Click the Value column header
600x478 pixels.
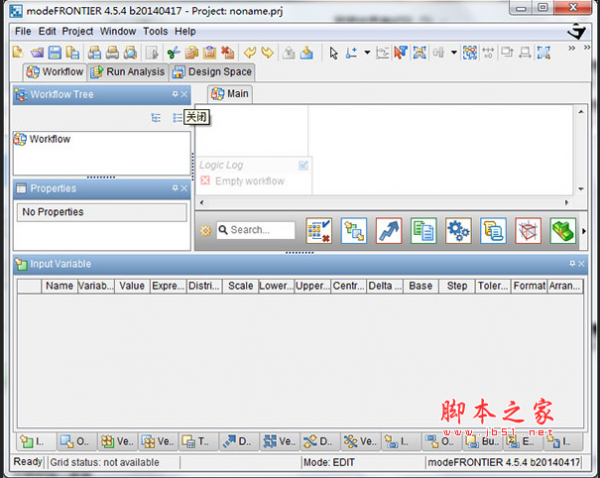[x=132, y=286]
